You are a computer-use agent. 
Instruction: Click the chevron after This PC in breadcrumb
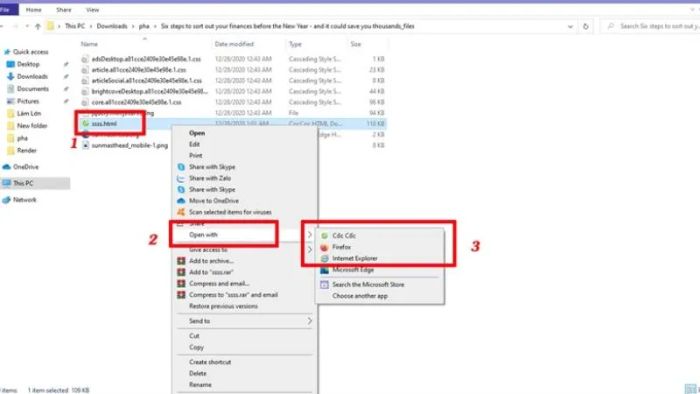(x=91, y=26)
